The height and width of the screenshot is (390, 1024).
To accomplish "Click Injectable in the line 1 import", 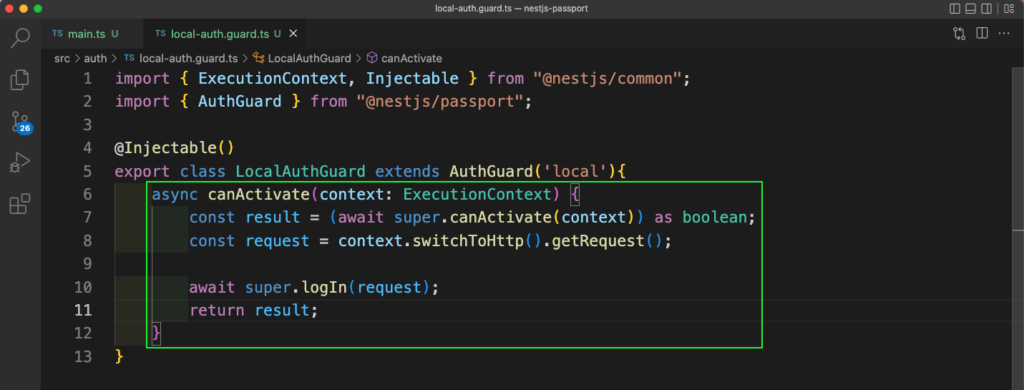I will tap(412, 79).
